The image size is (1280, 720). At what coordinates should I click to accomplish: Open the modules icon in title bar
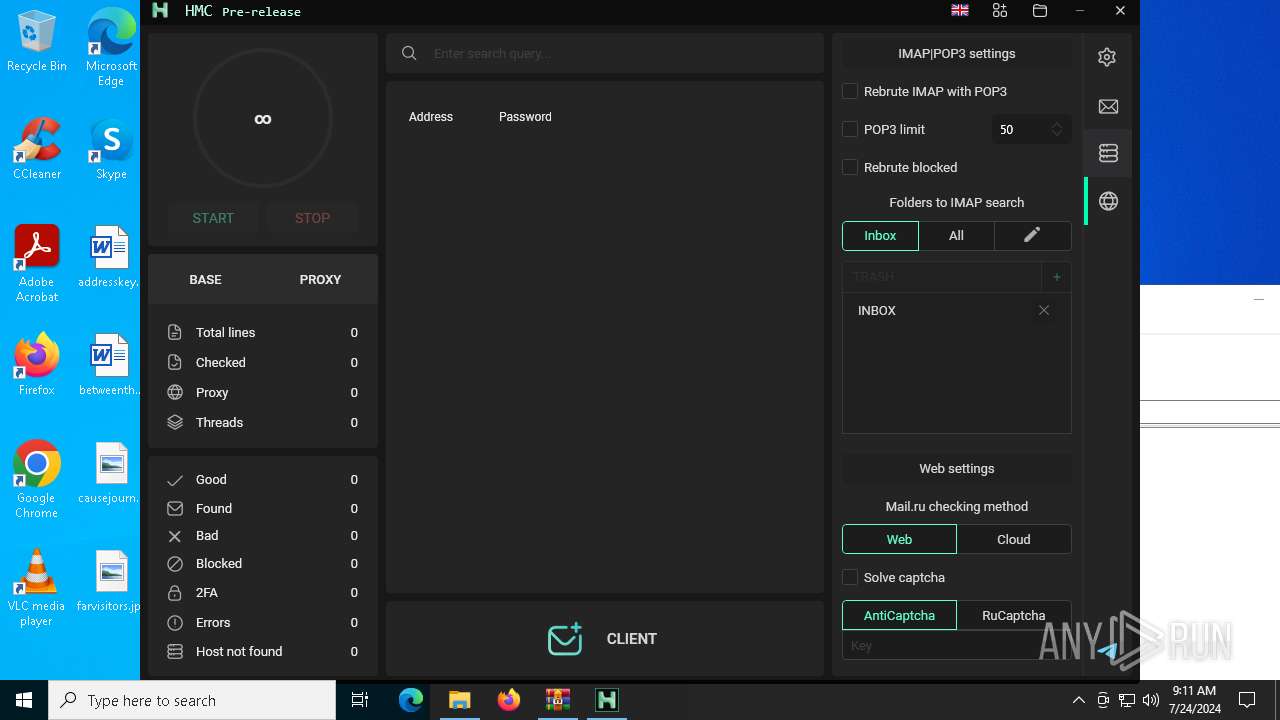point(1000,10)
